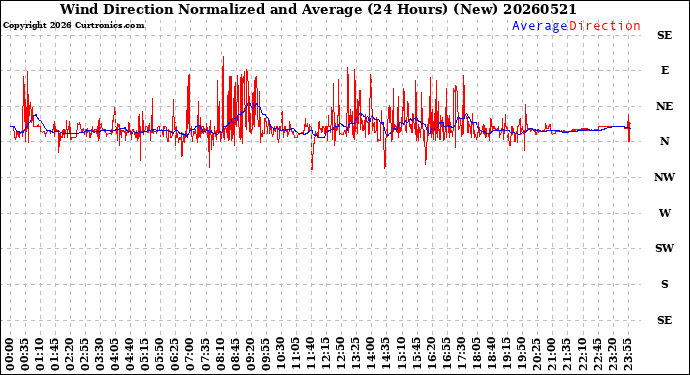Click the 09:55 time axis label
Viewport: 690px width, 375px height.
click(x=265, y=354)
